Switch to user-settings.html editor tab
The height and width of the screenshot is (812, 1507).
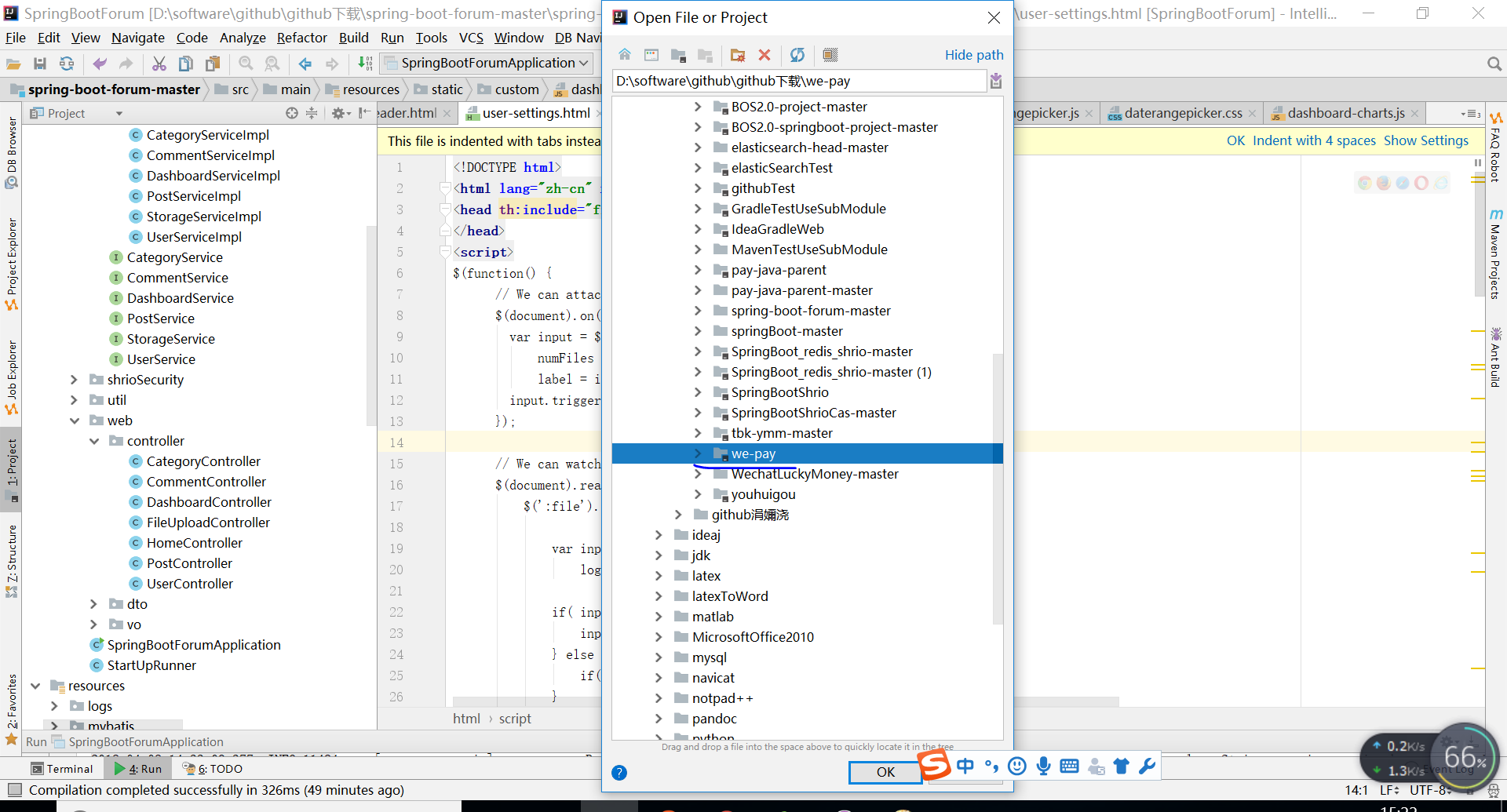tap(536, 113)
